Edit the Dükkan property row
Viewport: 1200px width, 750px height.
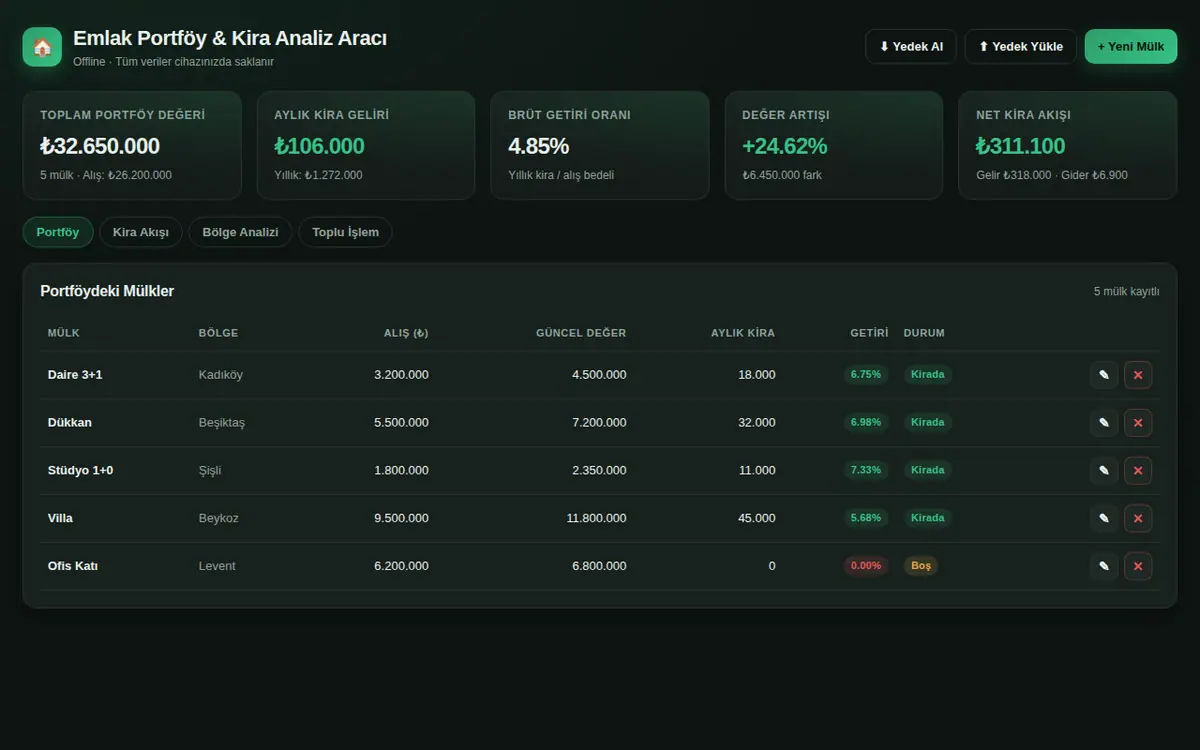click(x=1104, y=423)
